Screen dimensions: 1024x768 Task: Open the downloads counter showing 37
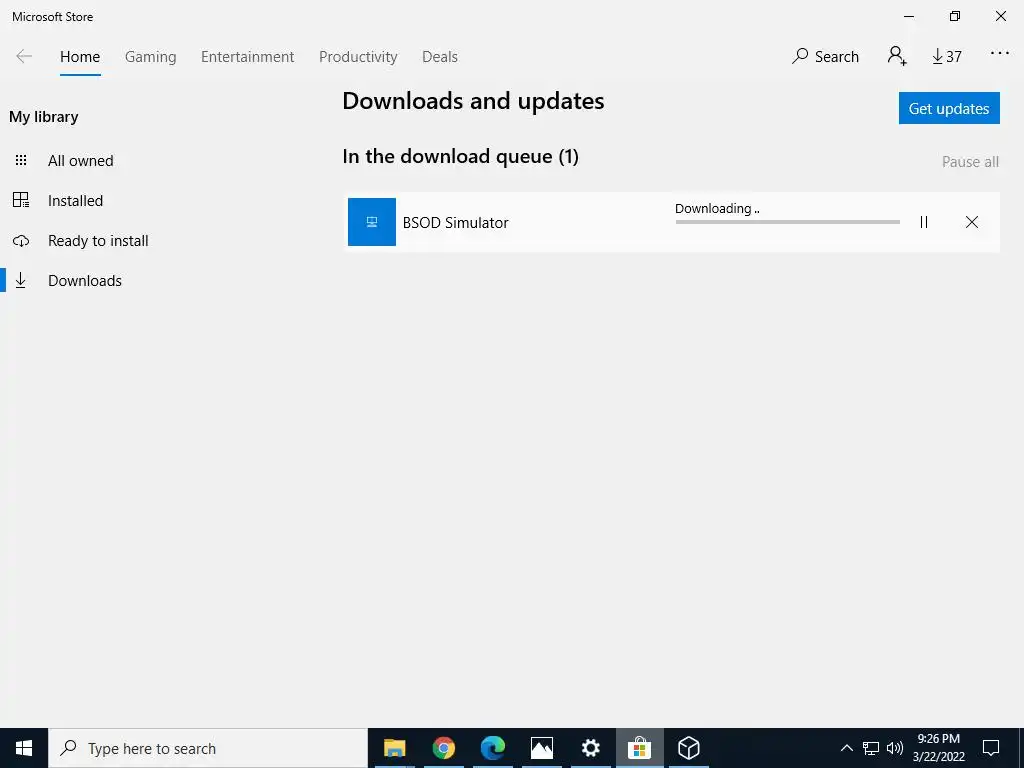point(947,57)
